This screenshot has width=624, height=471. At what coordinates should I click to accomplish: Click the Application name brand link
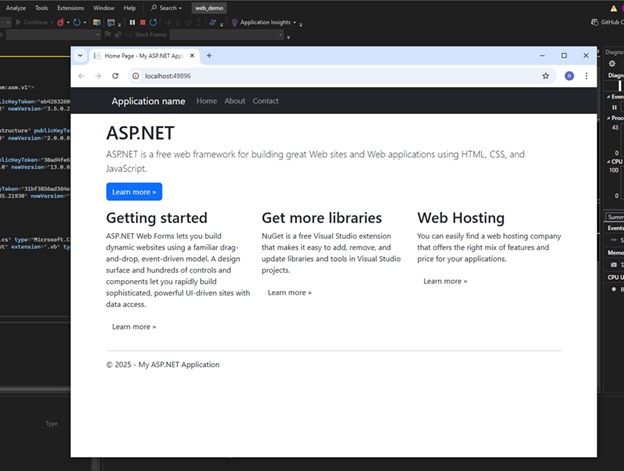(x=148, y=101)
